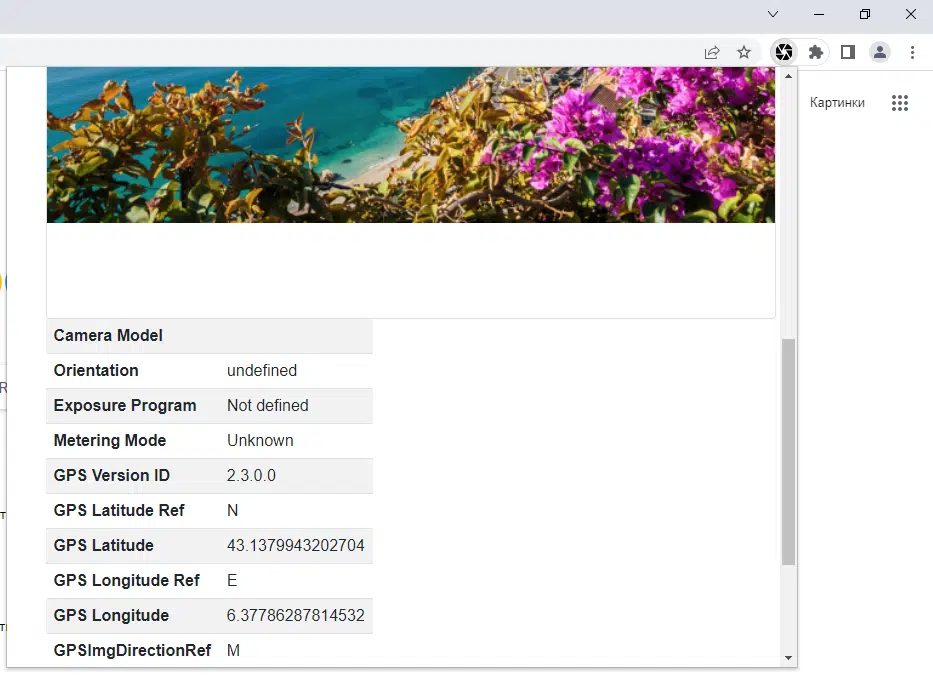The height and width of the screenshot is (678, 933).
Task: Click the latitude value 43.1379943202704
Action: click(295, 545)
